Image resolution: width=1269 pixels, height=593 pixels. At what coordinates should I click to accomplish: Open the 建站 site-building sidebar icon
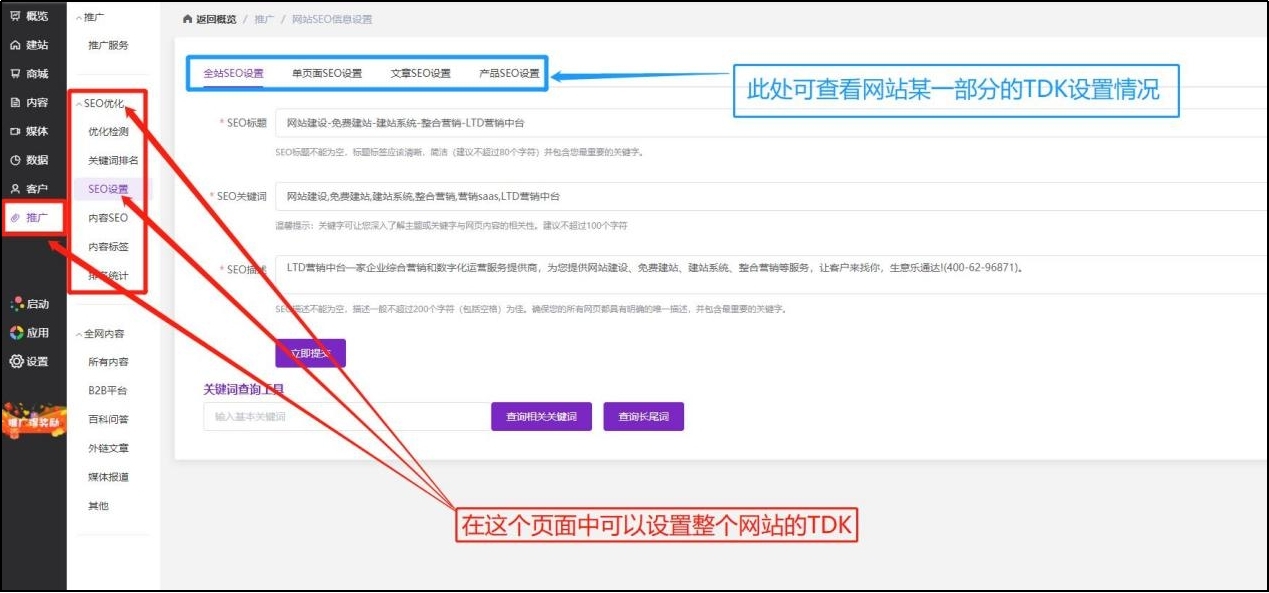click(15, 45)
